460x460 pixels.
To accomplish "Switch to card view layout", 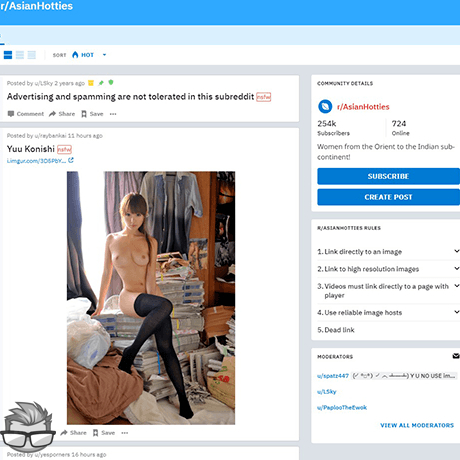I will click(8, 55).
